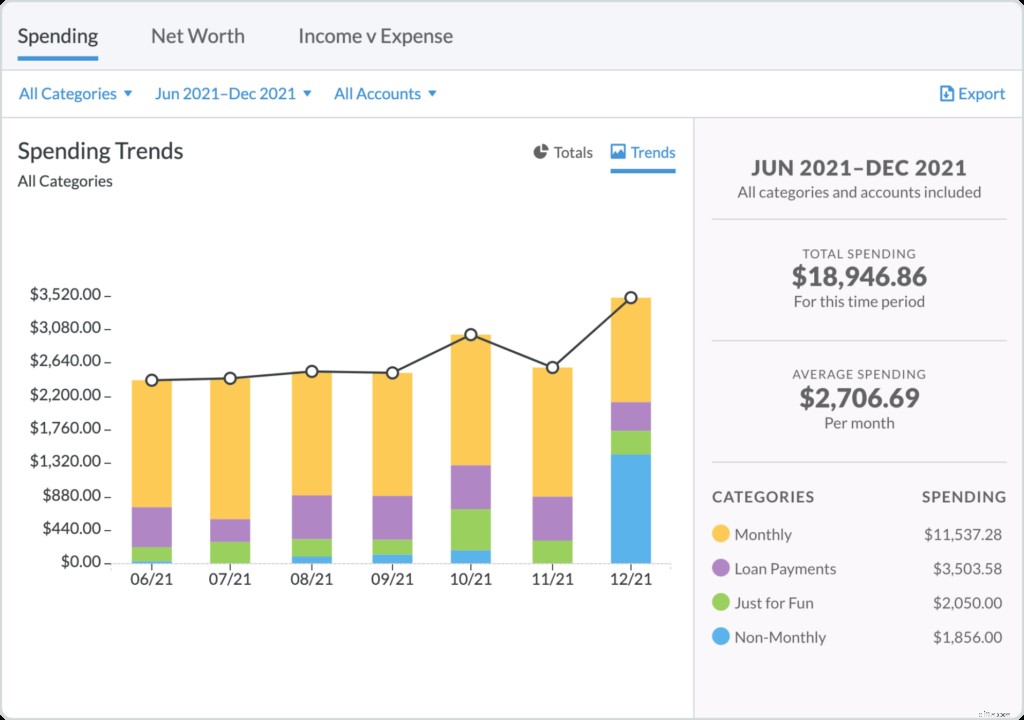
Task: Select the Spending tab
Action: point(57,36)
